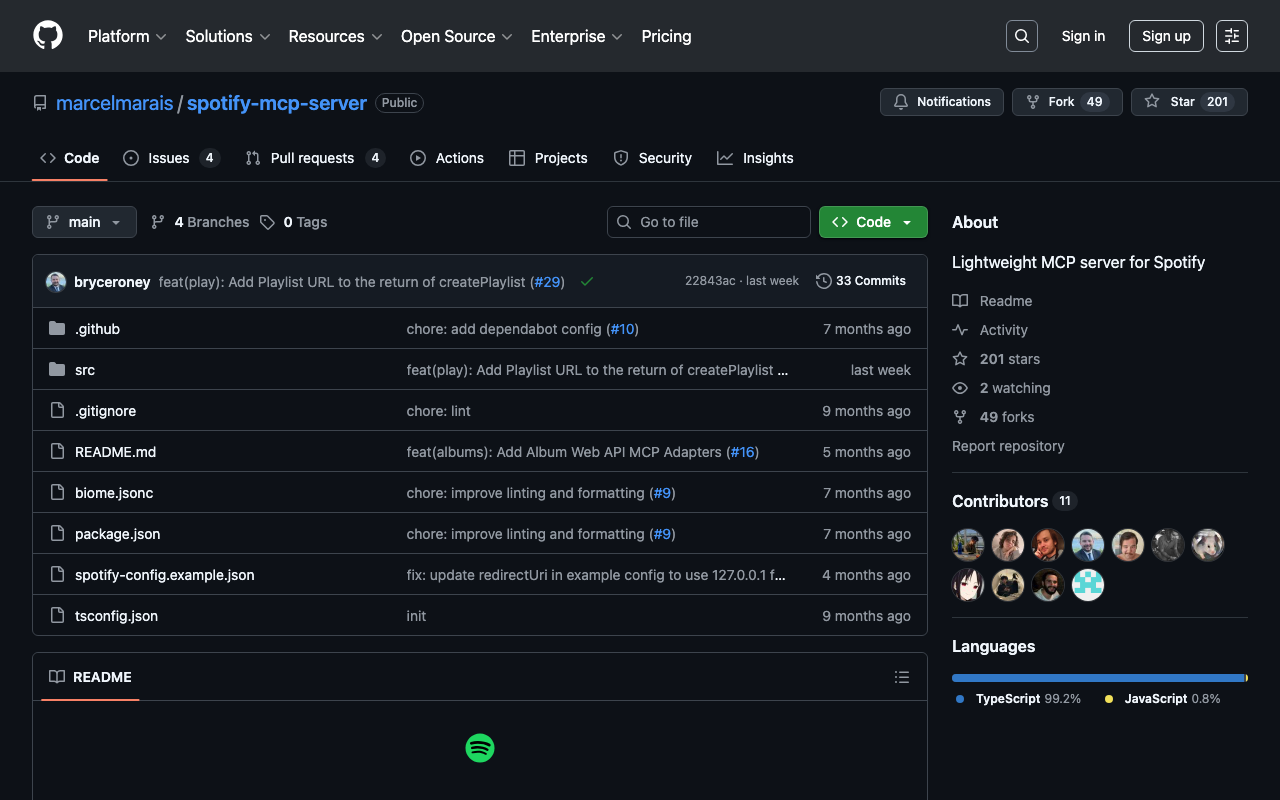The image size is (1280, 800).
Task: Open the Platform navigation menu
Action: [127, 36]
